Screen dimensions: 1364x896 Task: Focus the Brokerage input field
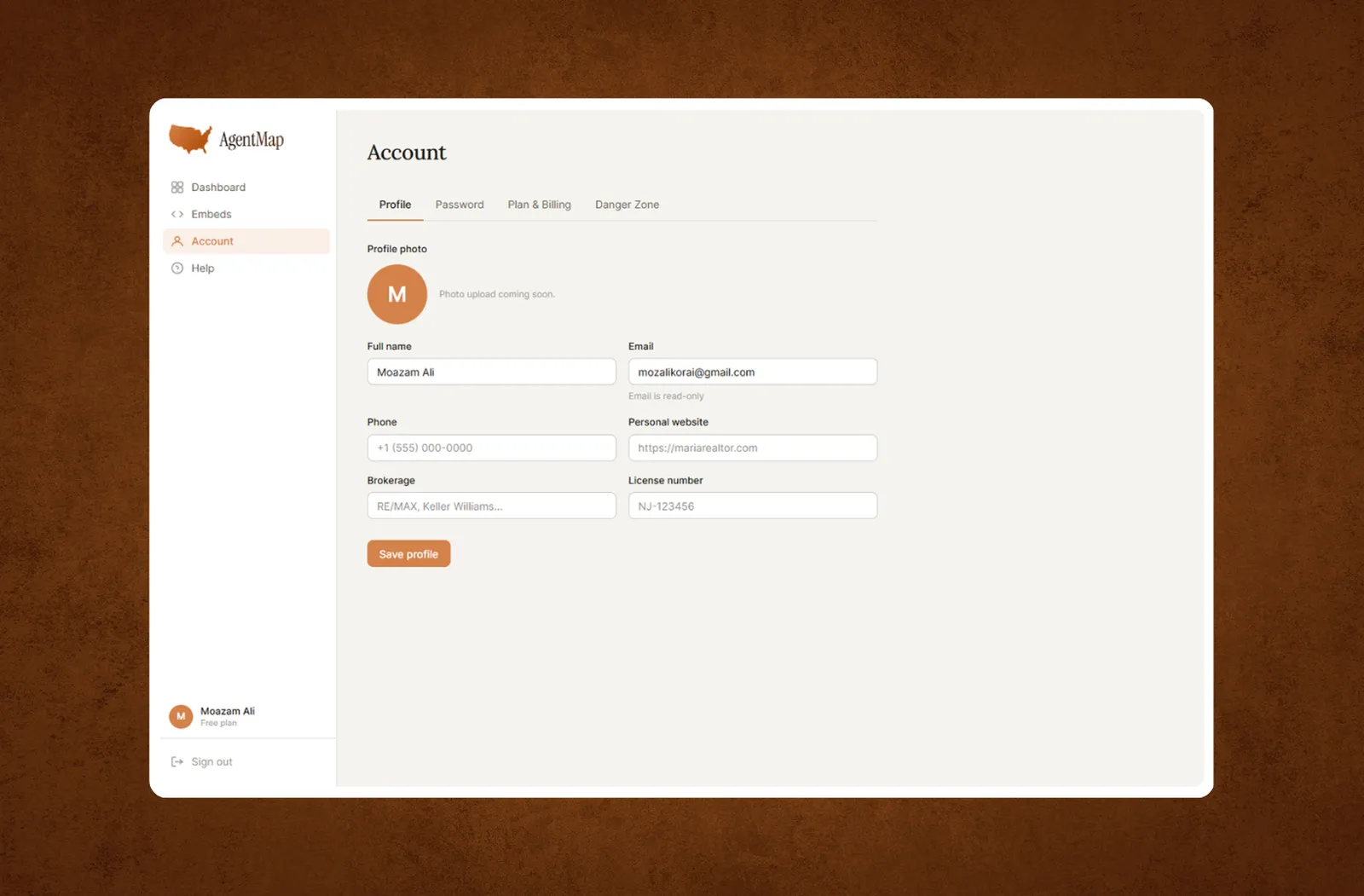click(x=492, y=506)
